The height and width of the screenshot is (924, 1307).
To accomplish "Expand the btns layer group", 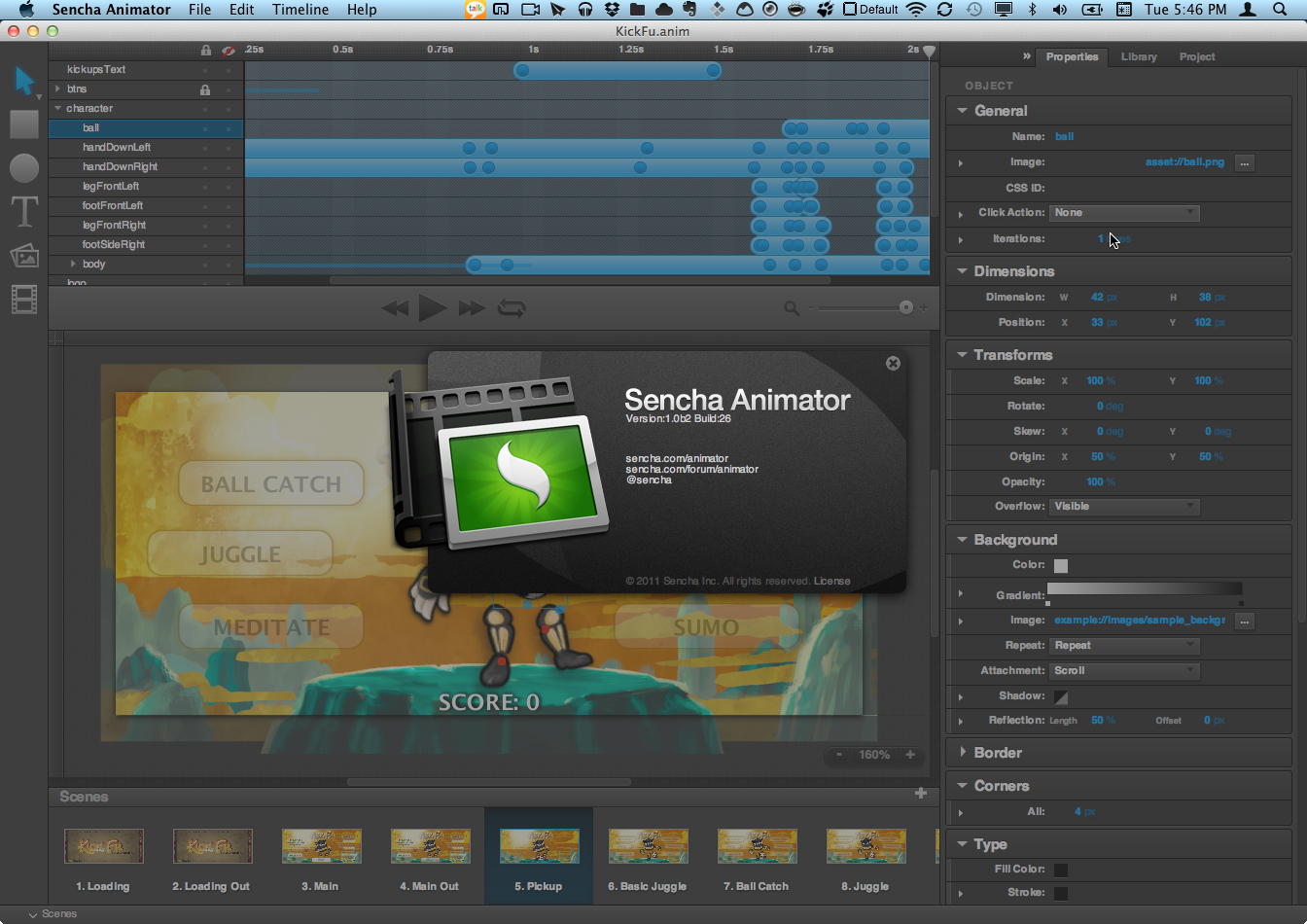I will pyautogui.click(x=58, y=89).
